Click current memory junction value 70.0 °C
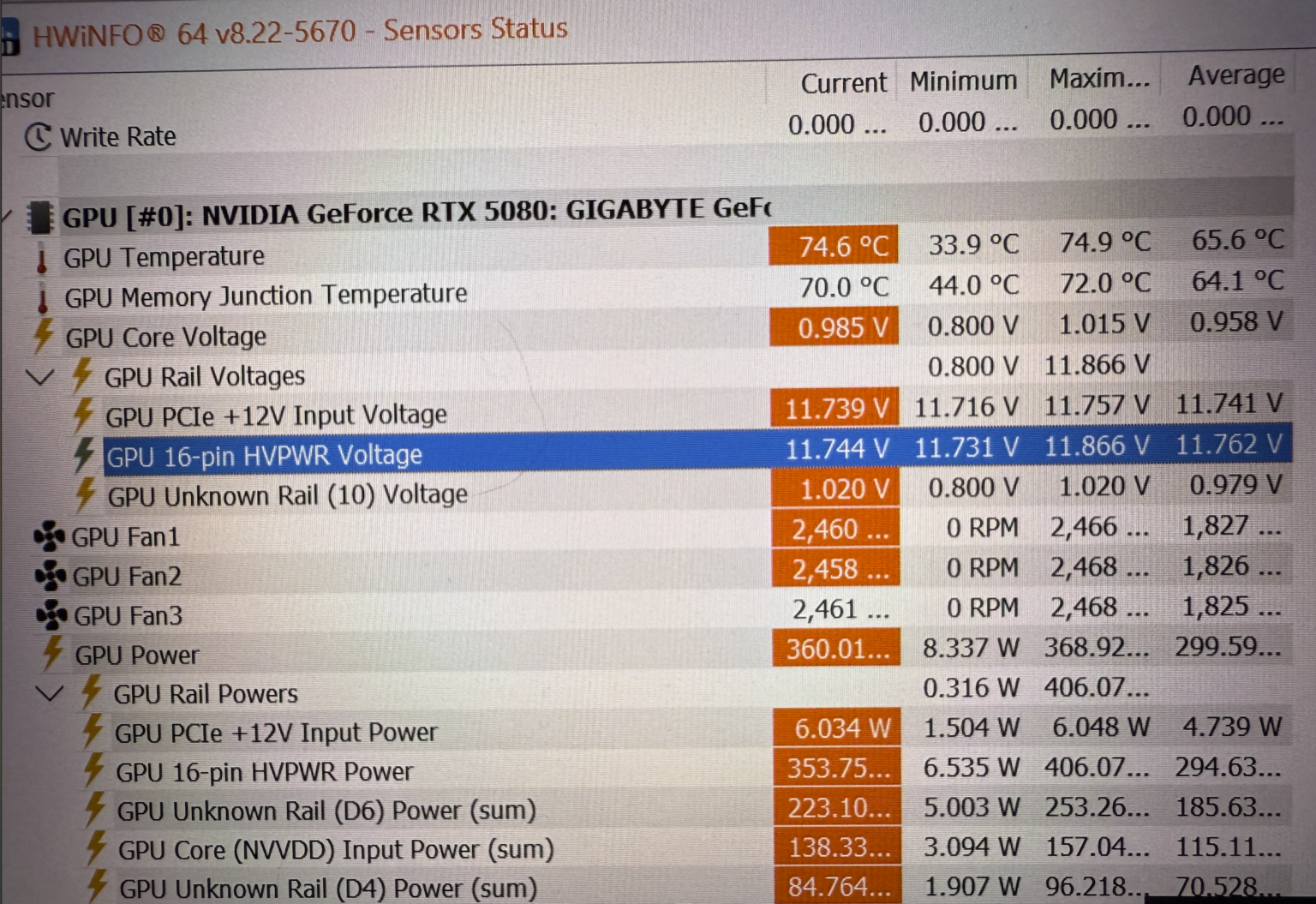 pyautogui.click(x=844, y=286)
